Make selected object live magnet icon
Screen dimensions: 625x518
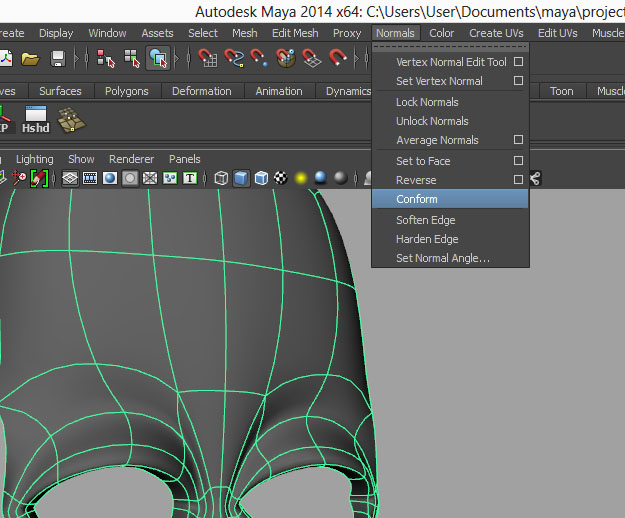pos(338,58)
